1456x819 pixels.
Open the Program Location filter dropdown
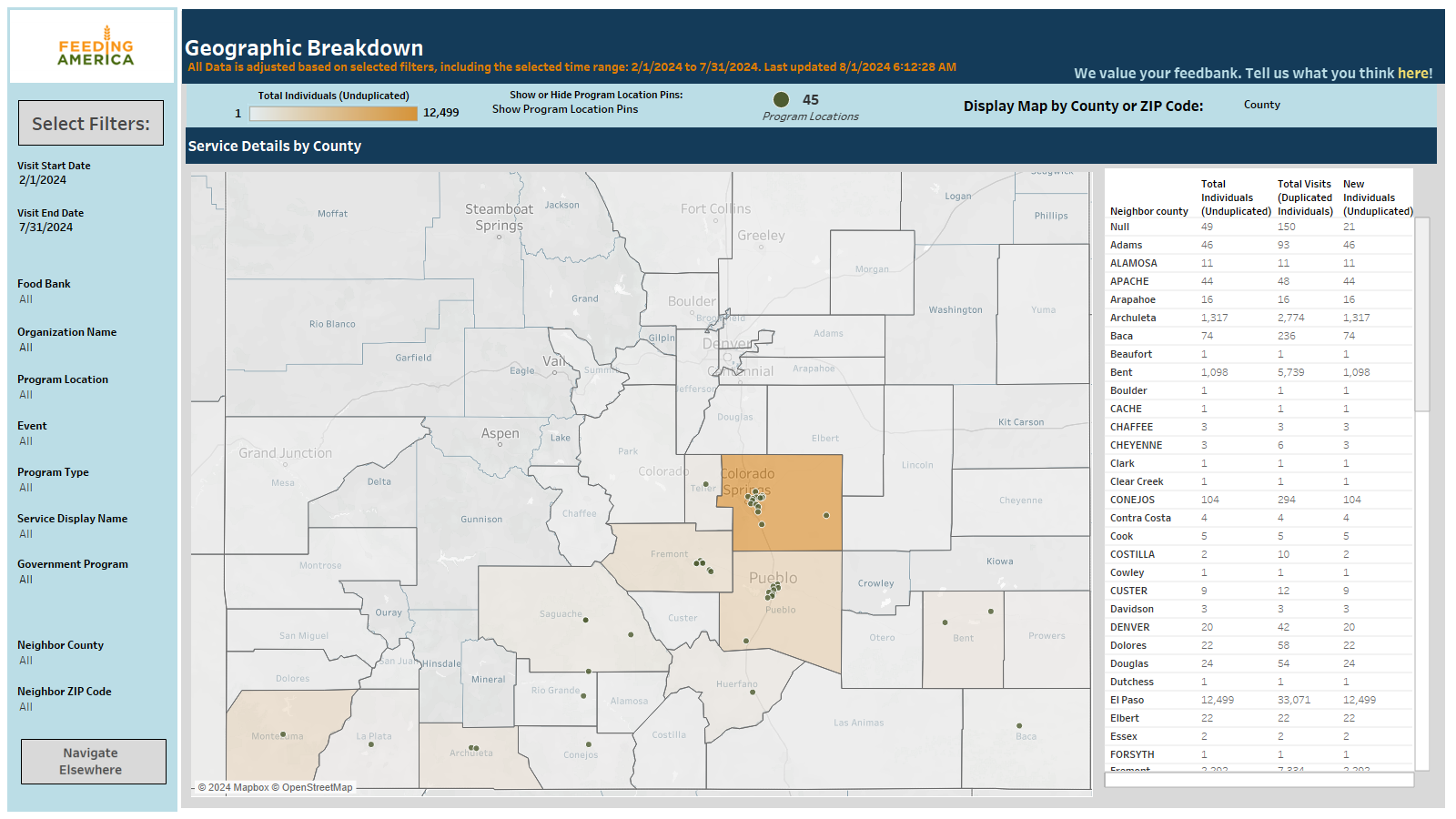point(91,395)
